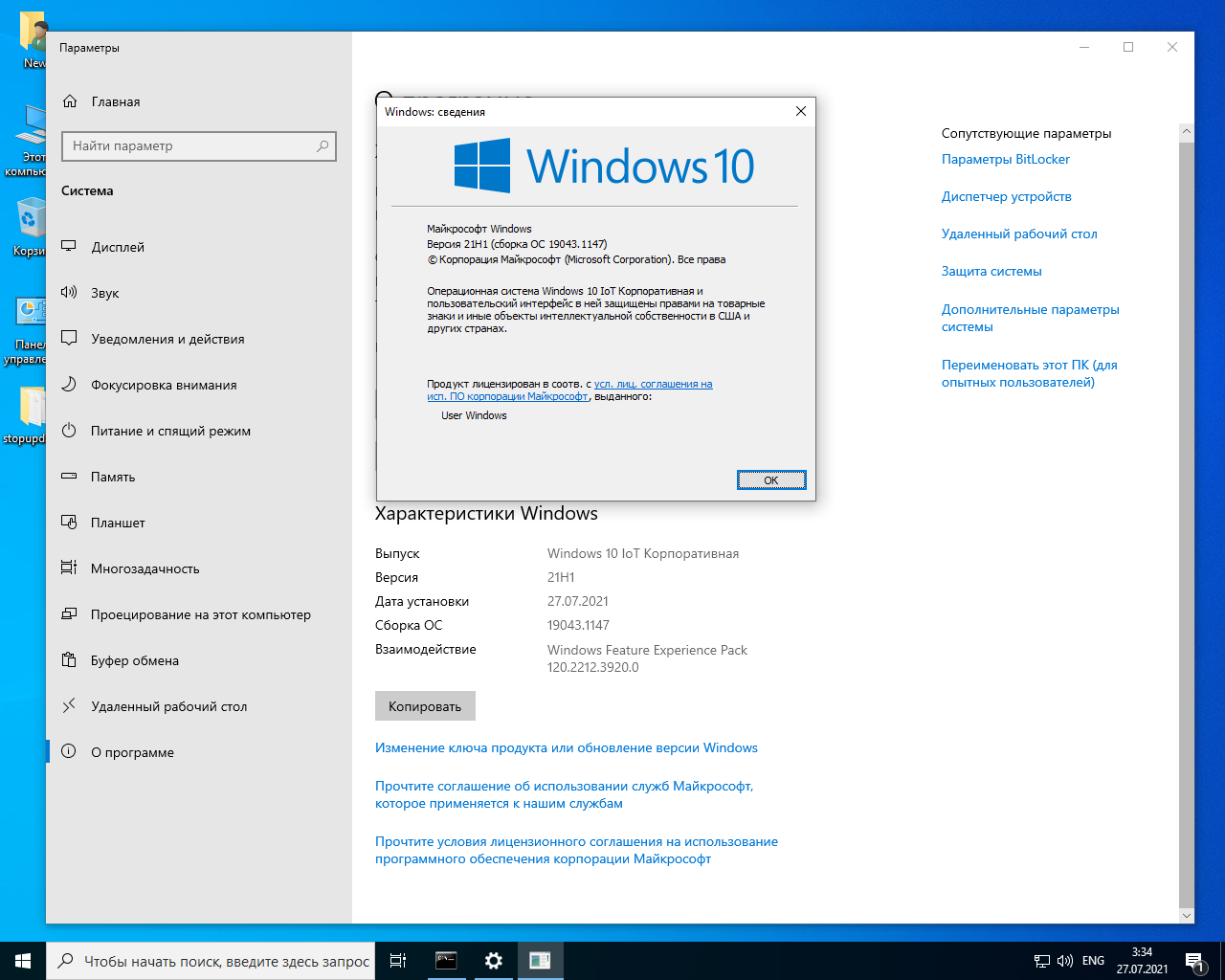Click the Найти параметр search field
Viewport: 1225px width, 980px height.
[191, 146]
